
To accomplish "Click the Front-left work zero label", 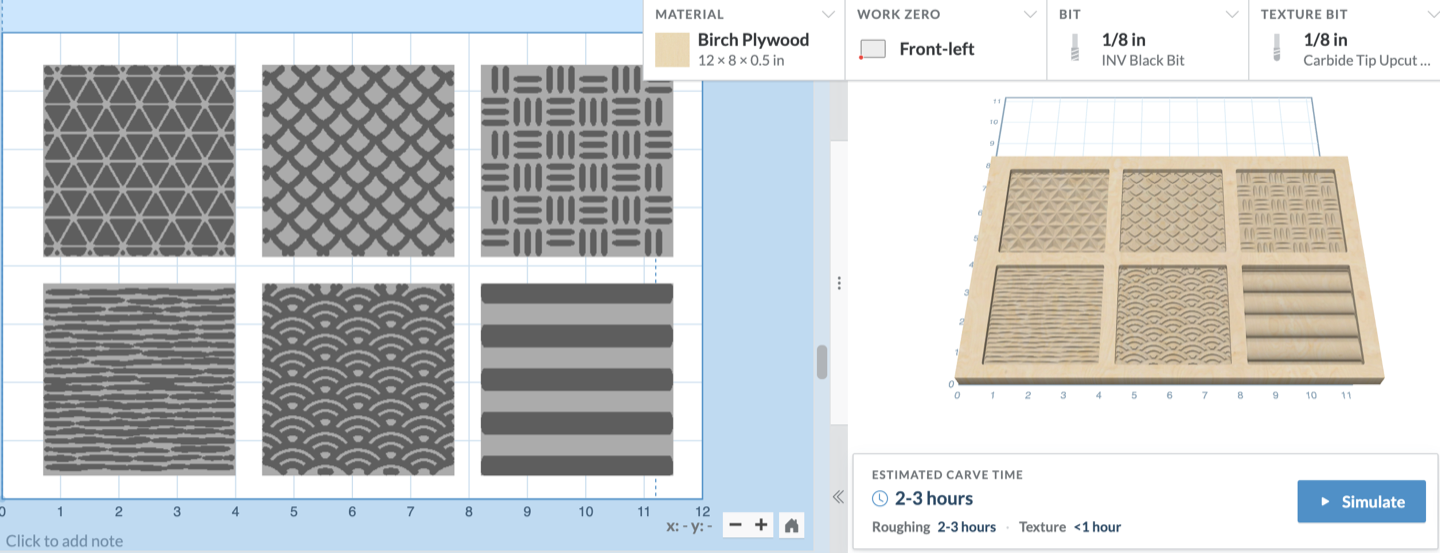I will (x=937, y=49).
